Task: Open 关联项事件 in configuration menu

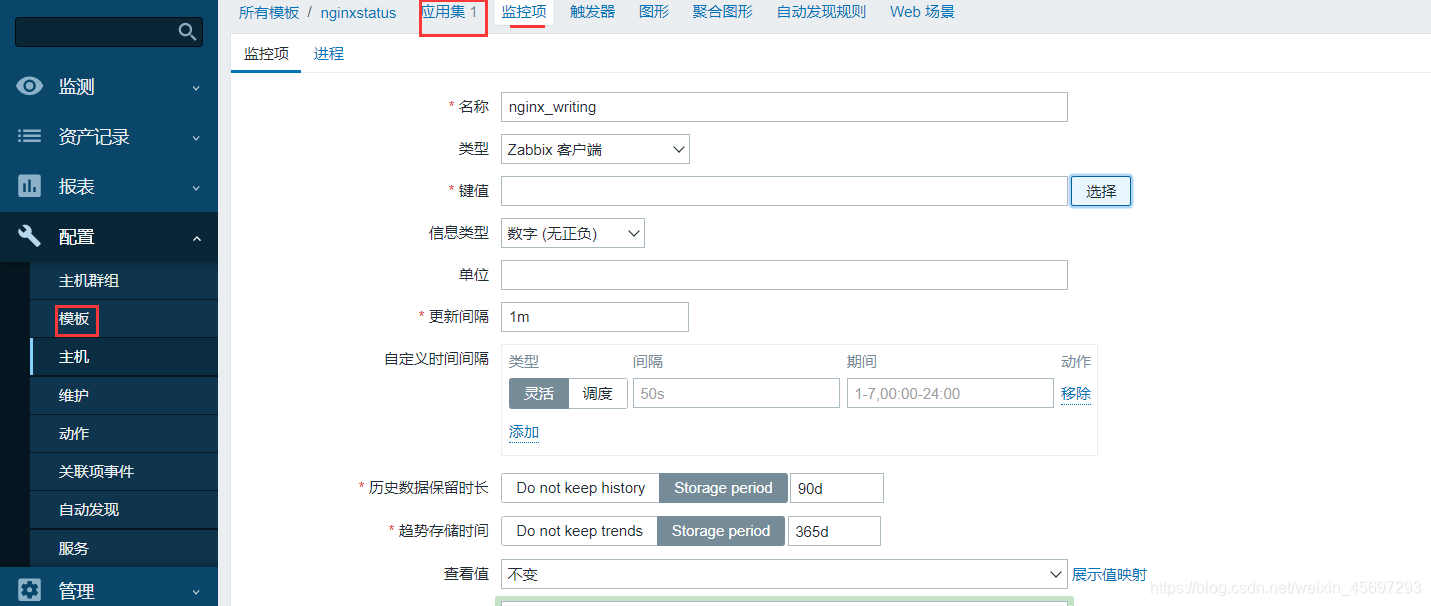Action: (x=96, y=471)
